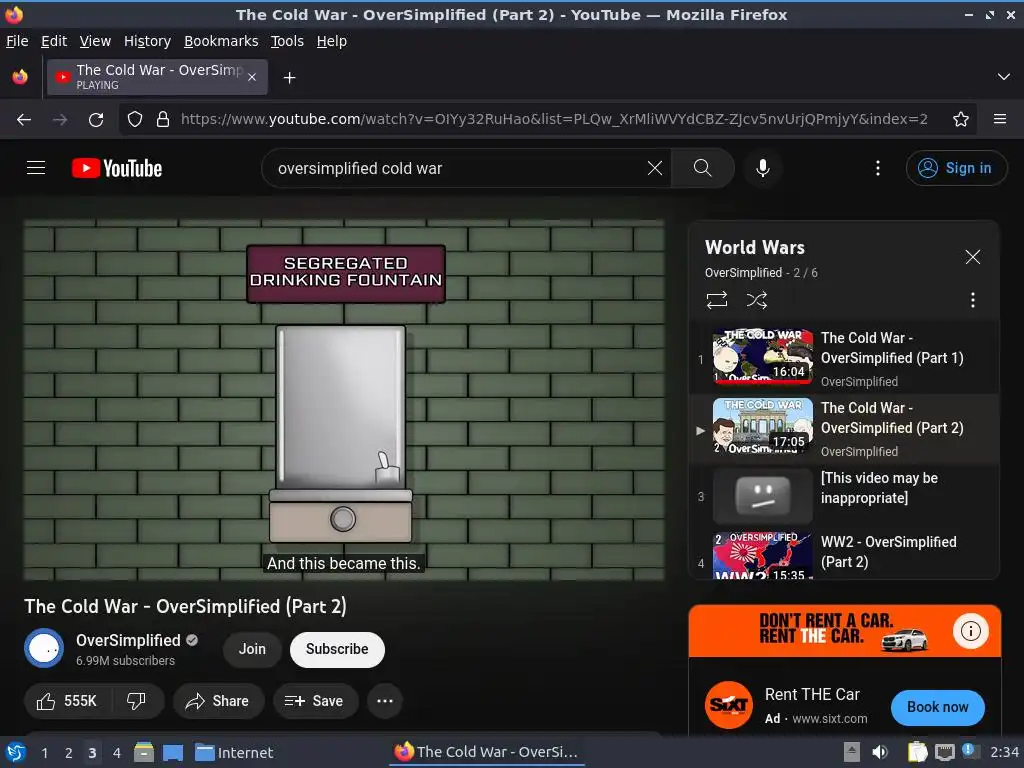This screenshot has height=768, width=1024.
Task: Open a new tab with plus button
Action: tap(289, 78)
